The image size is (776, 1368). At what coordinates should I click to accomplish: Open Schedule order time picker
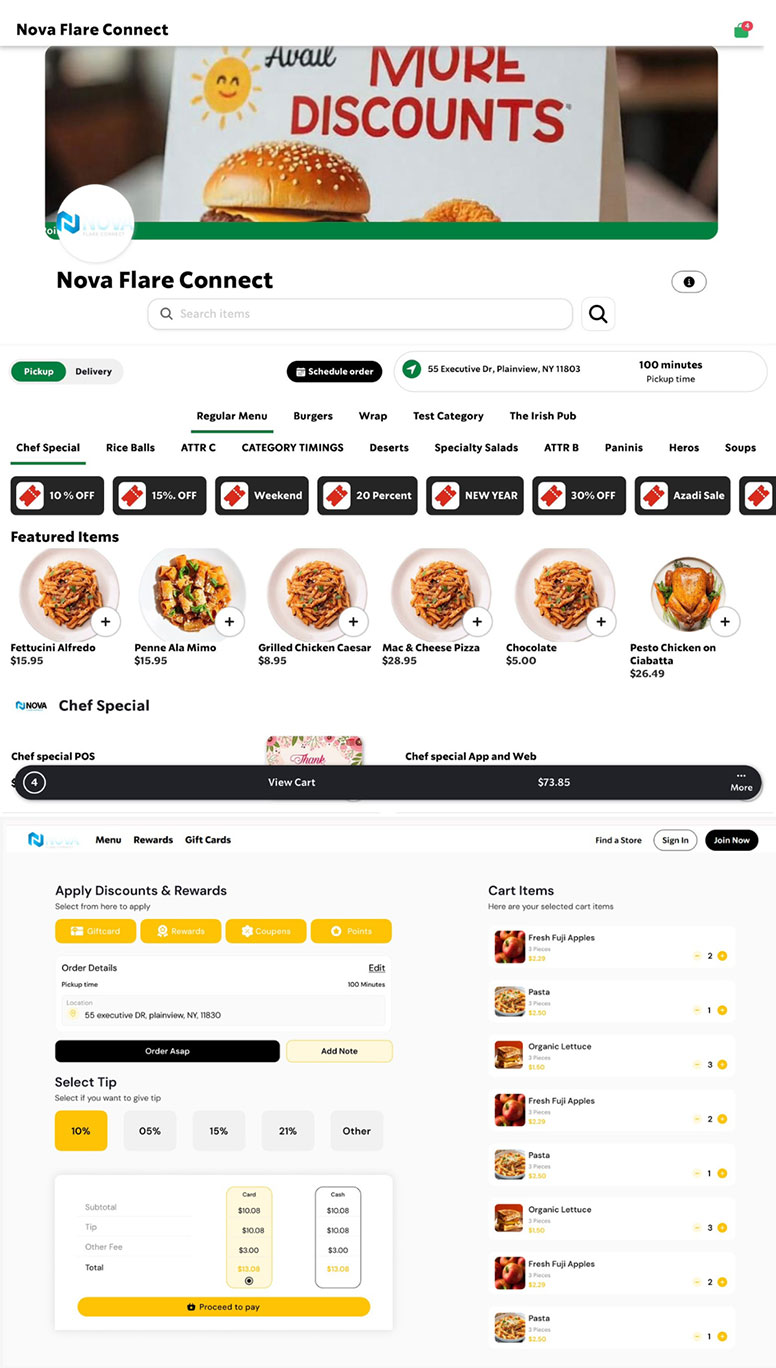(334, 371)
